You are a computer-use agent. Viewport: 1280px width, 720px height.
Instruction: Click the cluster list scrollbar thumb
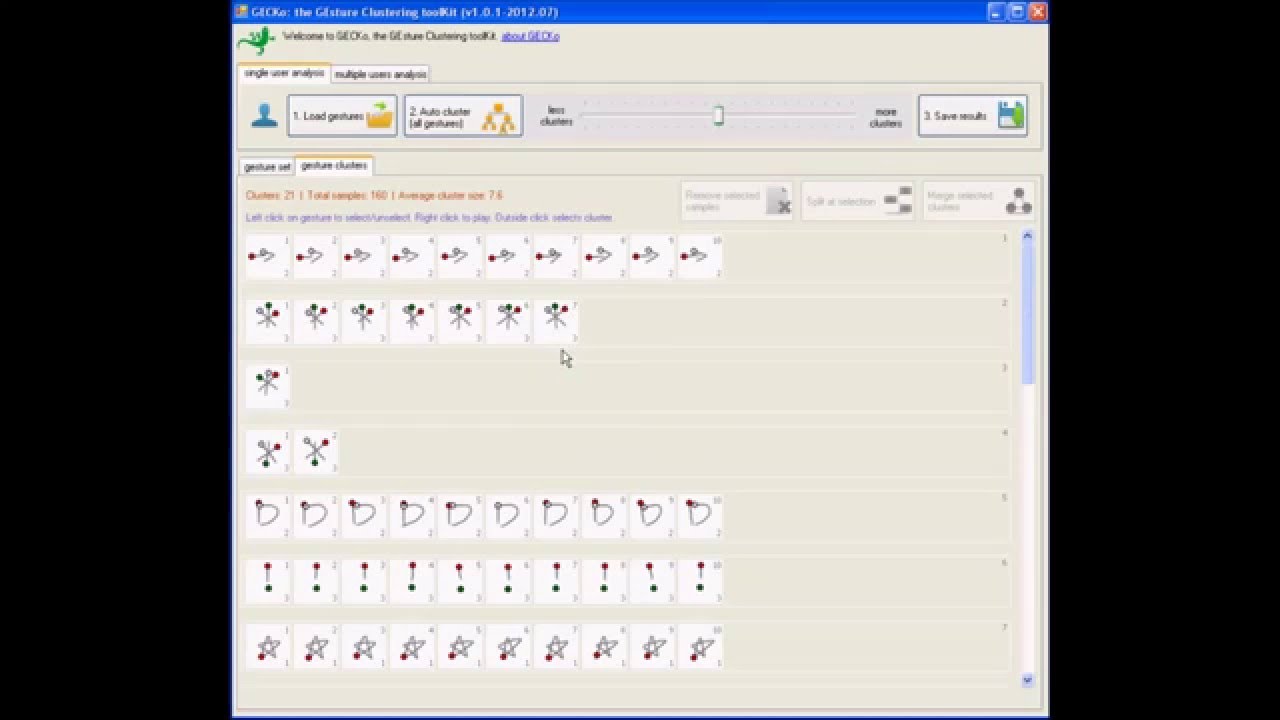coord(1027,313)
